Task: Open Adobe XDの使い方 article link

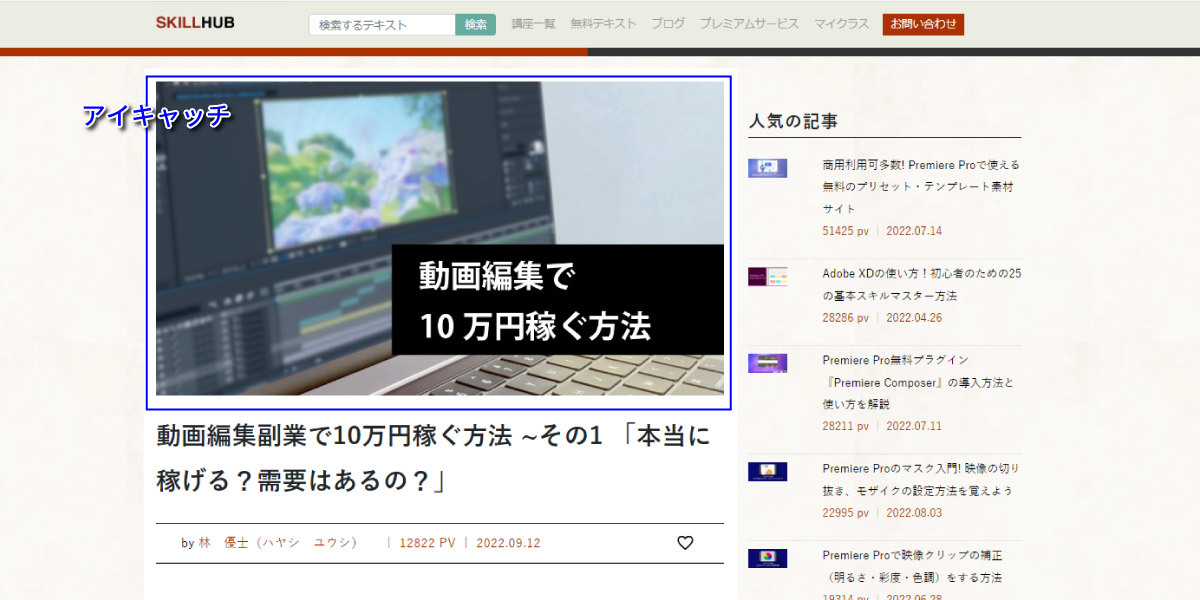Action: pyautogui.click(x=921, y=285)
